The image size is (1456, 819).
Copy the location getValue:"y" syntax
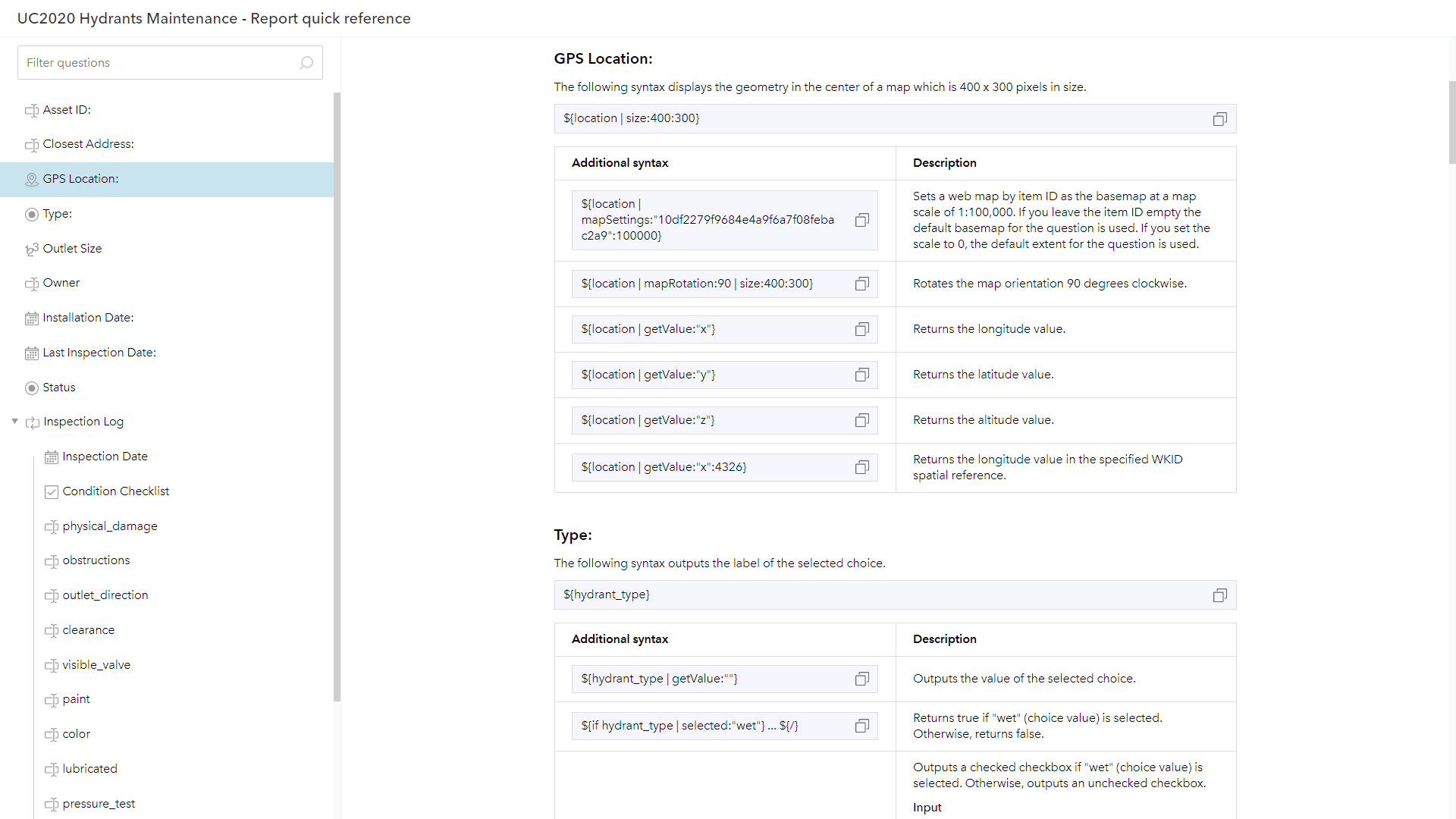tap(862, 375)
